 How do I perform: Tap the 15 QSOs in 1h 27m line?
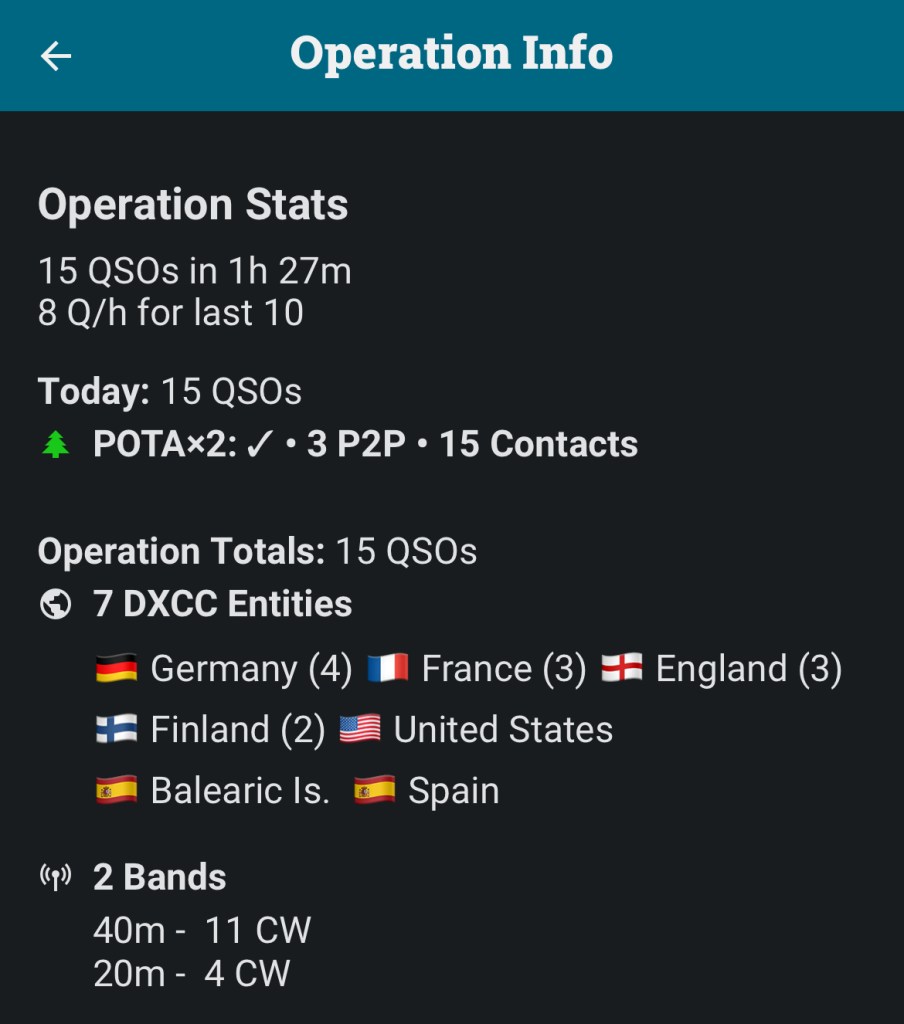point(195,271)
